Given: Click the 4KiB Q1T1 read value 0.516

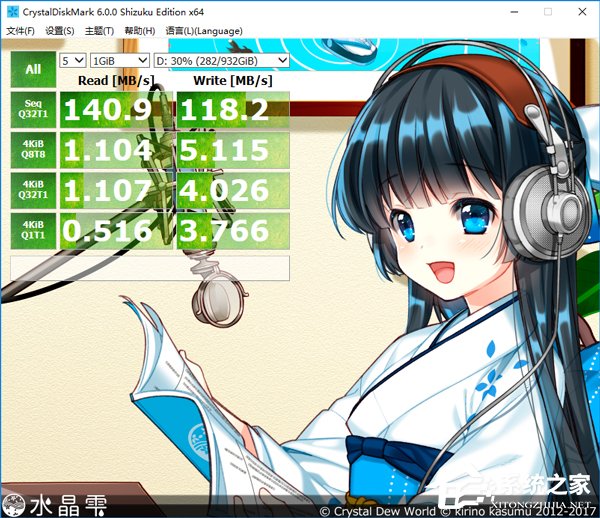Looking at the screenshot, I should 116,231.
